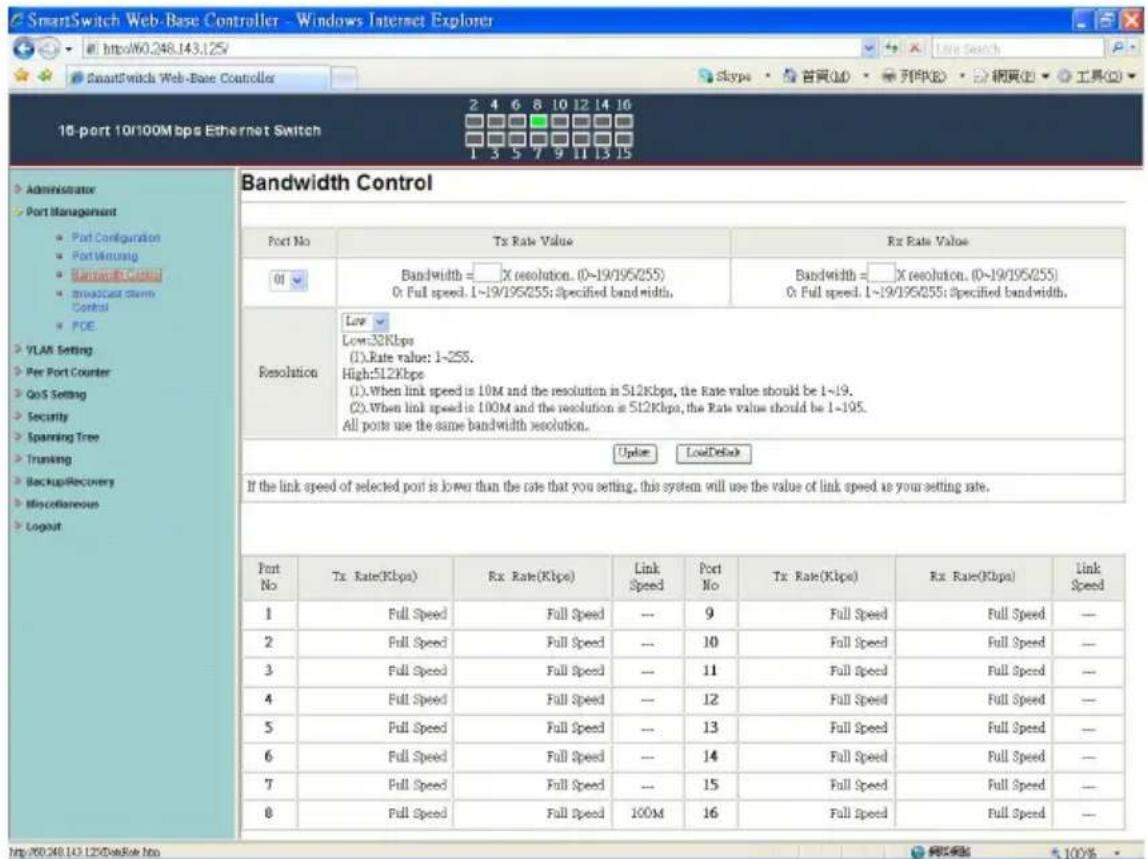Image resolution: width=1148 pixels, height=859 pixels.
Task: Open a new blank browser tab
Action: click(343, 78)
